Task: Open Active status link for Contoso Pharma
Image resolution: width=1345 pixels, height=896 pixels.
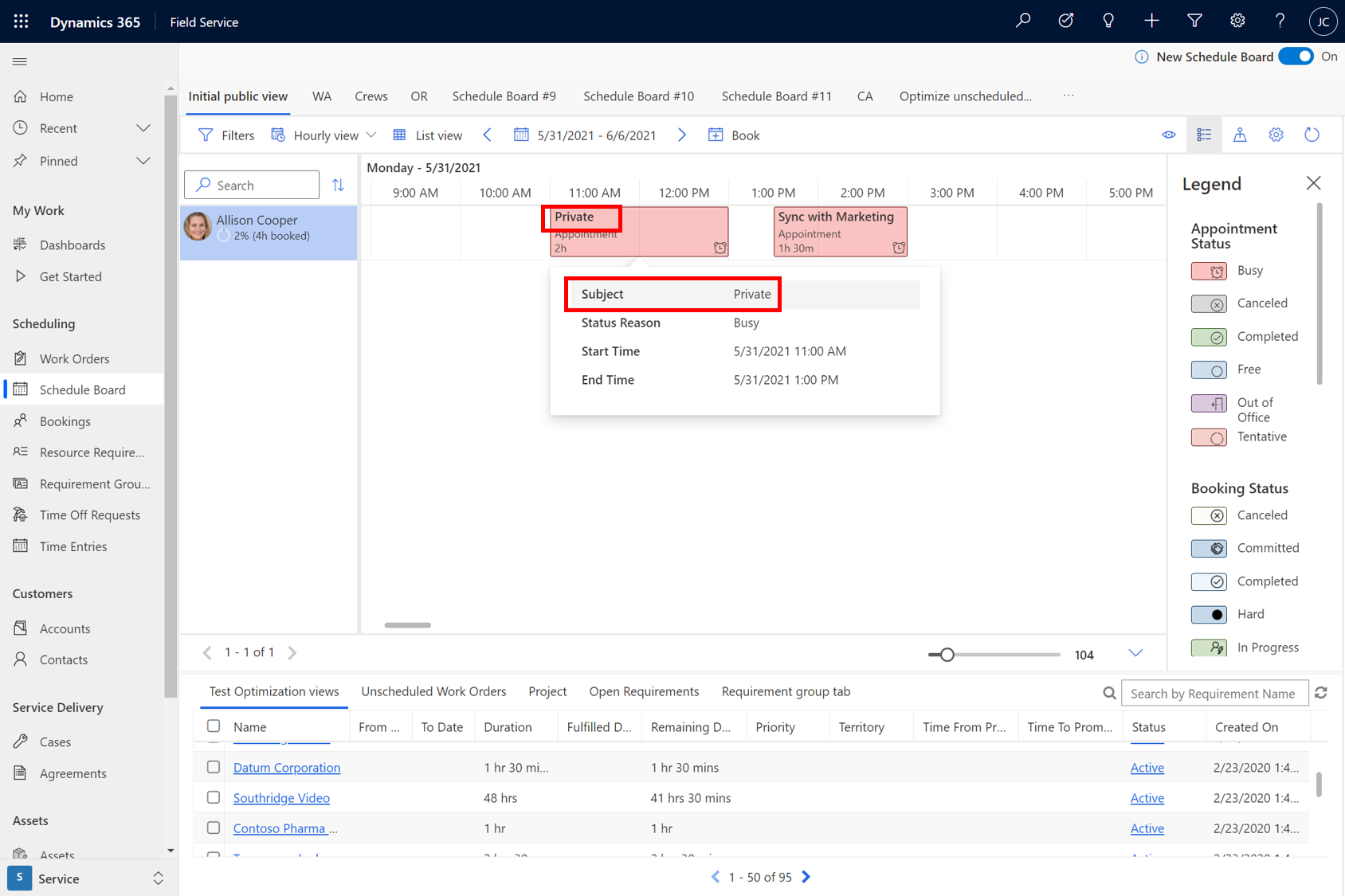Action: (x=1147, y=828)
